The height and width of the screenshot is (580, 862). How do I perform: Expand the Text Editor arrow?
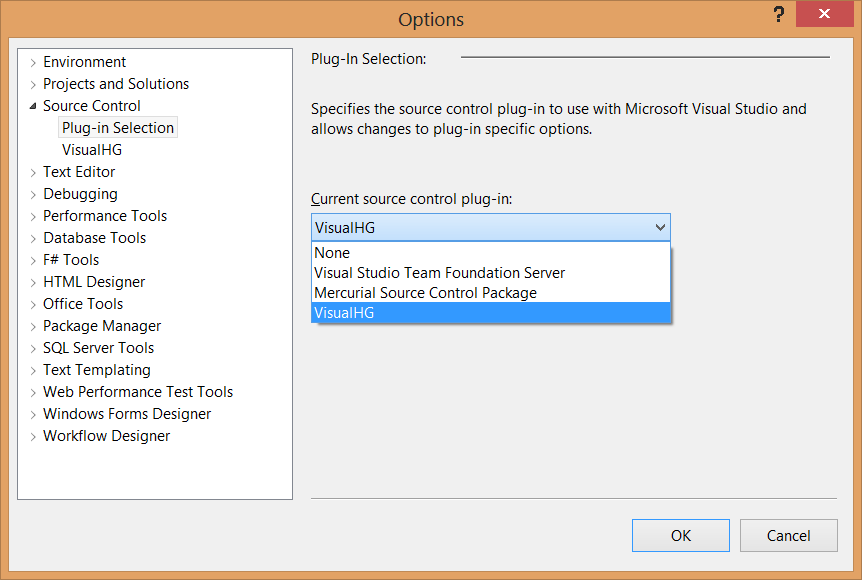33,172
